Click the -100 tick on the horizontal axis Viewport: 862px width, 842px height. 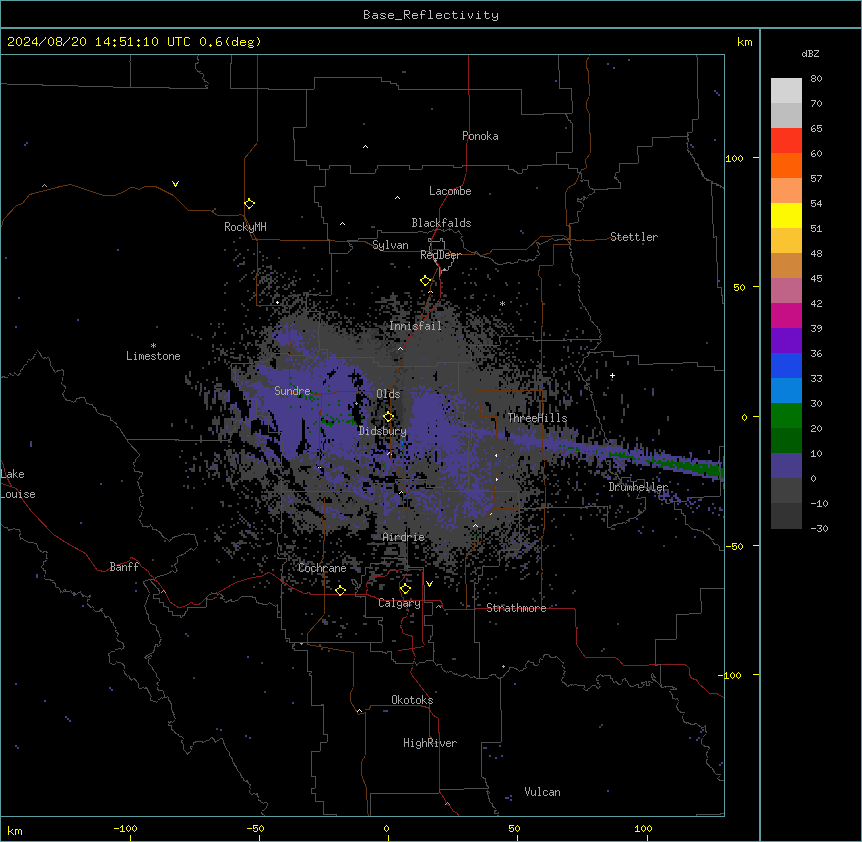125,829
